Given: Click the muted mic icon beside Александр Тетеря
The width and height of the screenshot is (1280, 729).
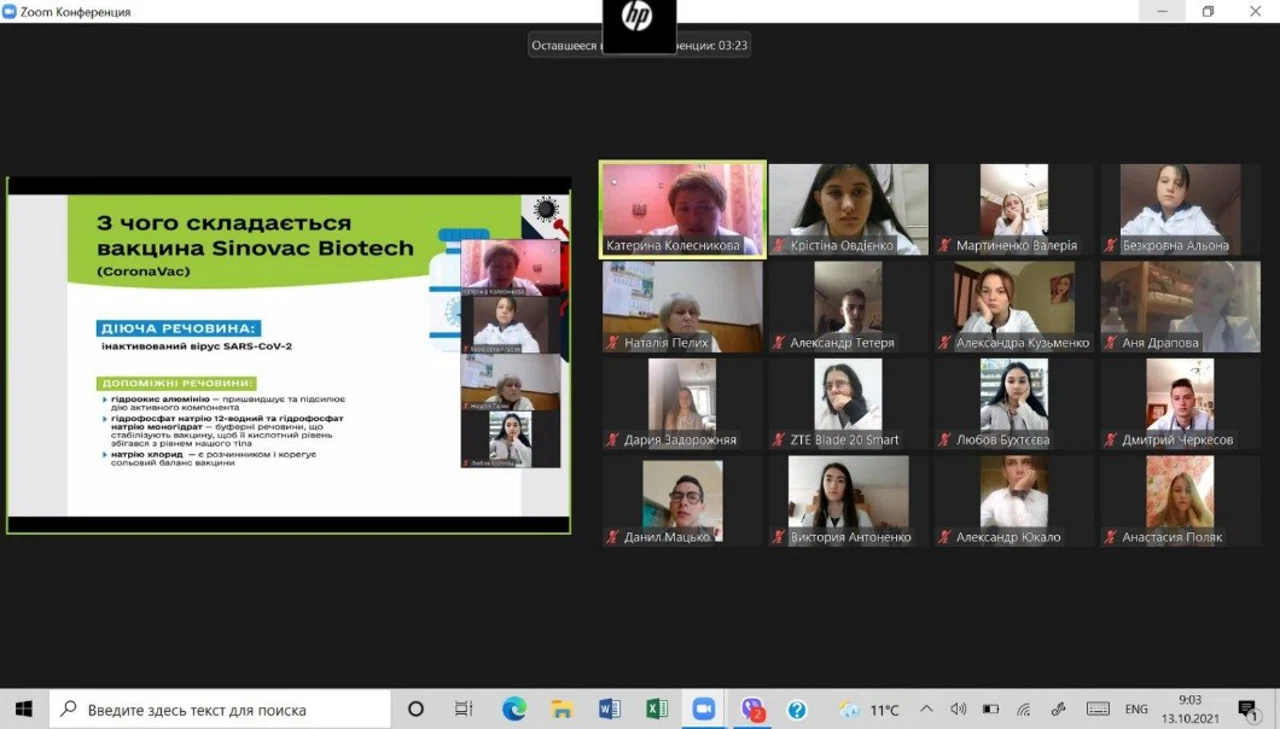Looking at the screenshot, I should pyautogui.click(x=778, y=342).
